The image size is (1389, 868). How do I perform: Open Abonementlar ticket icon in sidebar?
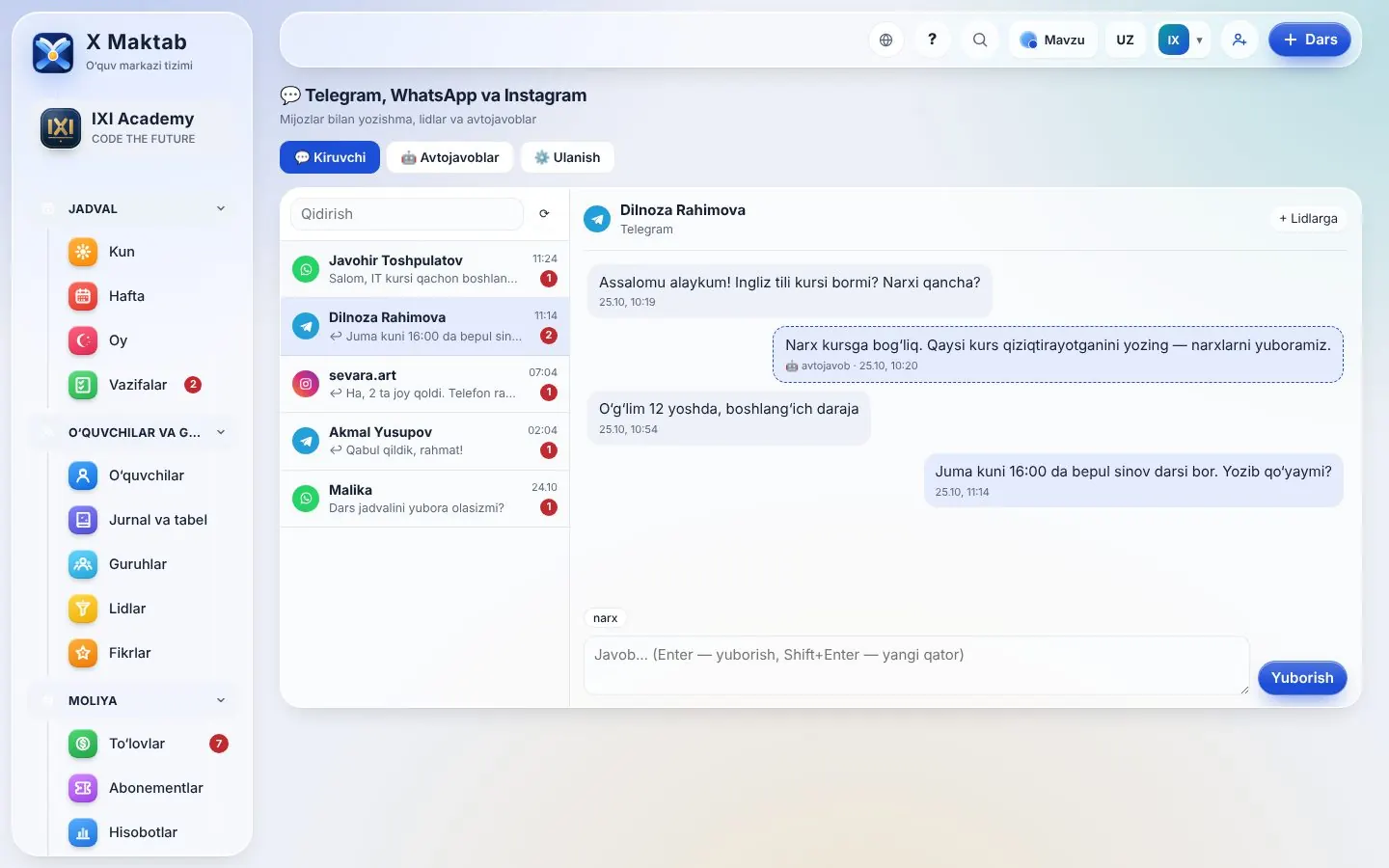(x=83, y=788)
